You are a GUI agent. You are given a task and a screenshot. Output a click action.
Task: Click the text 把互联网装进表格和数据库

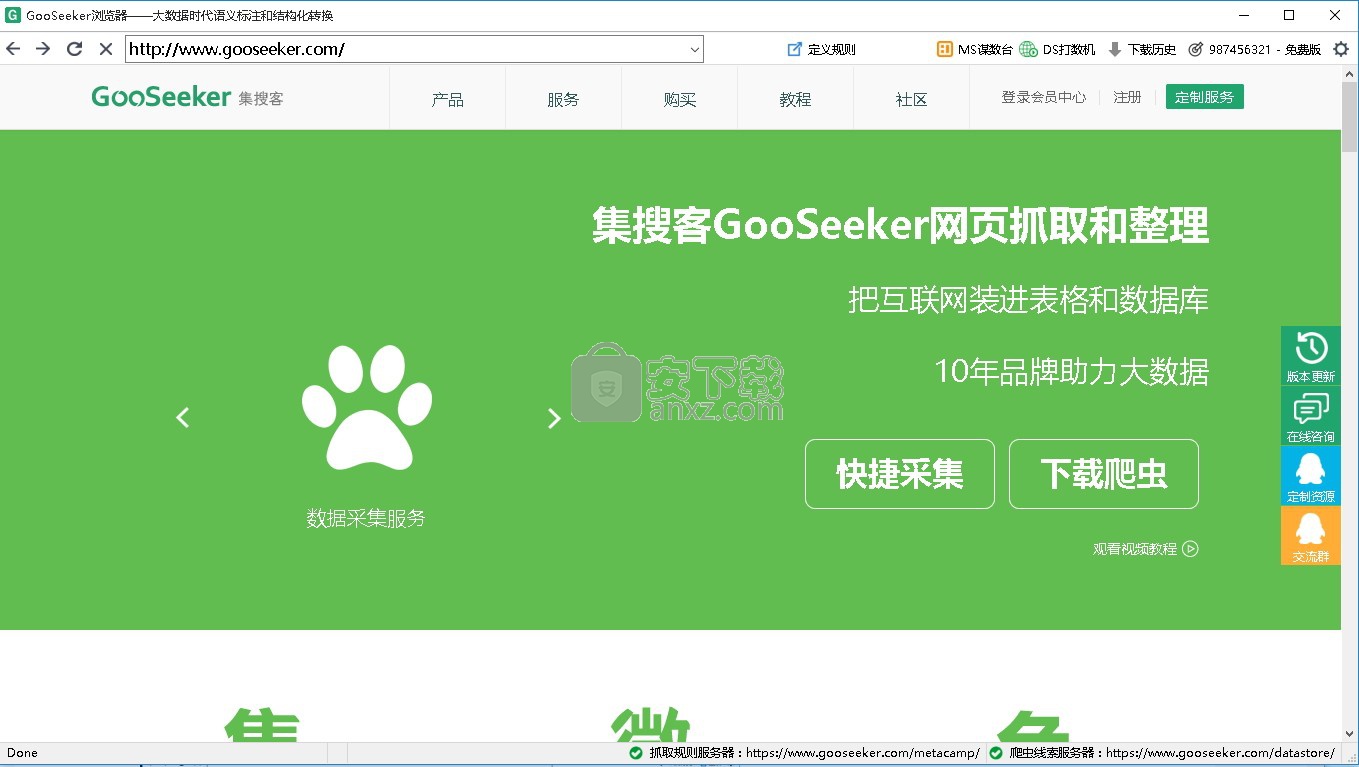(x=1028, y=299)
